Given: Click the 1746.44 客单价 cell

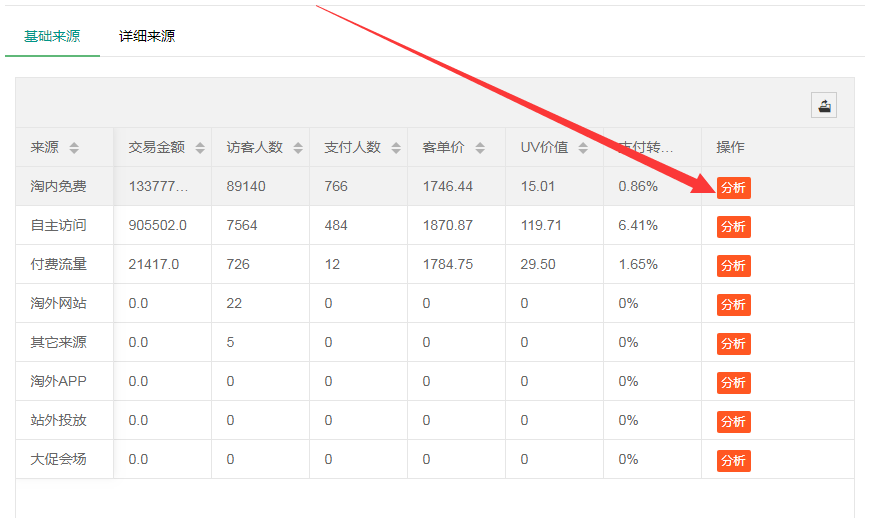Looking at the screenshot, I should [456, 186].
